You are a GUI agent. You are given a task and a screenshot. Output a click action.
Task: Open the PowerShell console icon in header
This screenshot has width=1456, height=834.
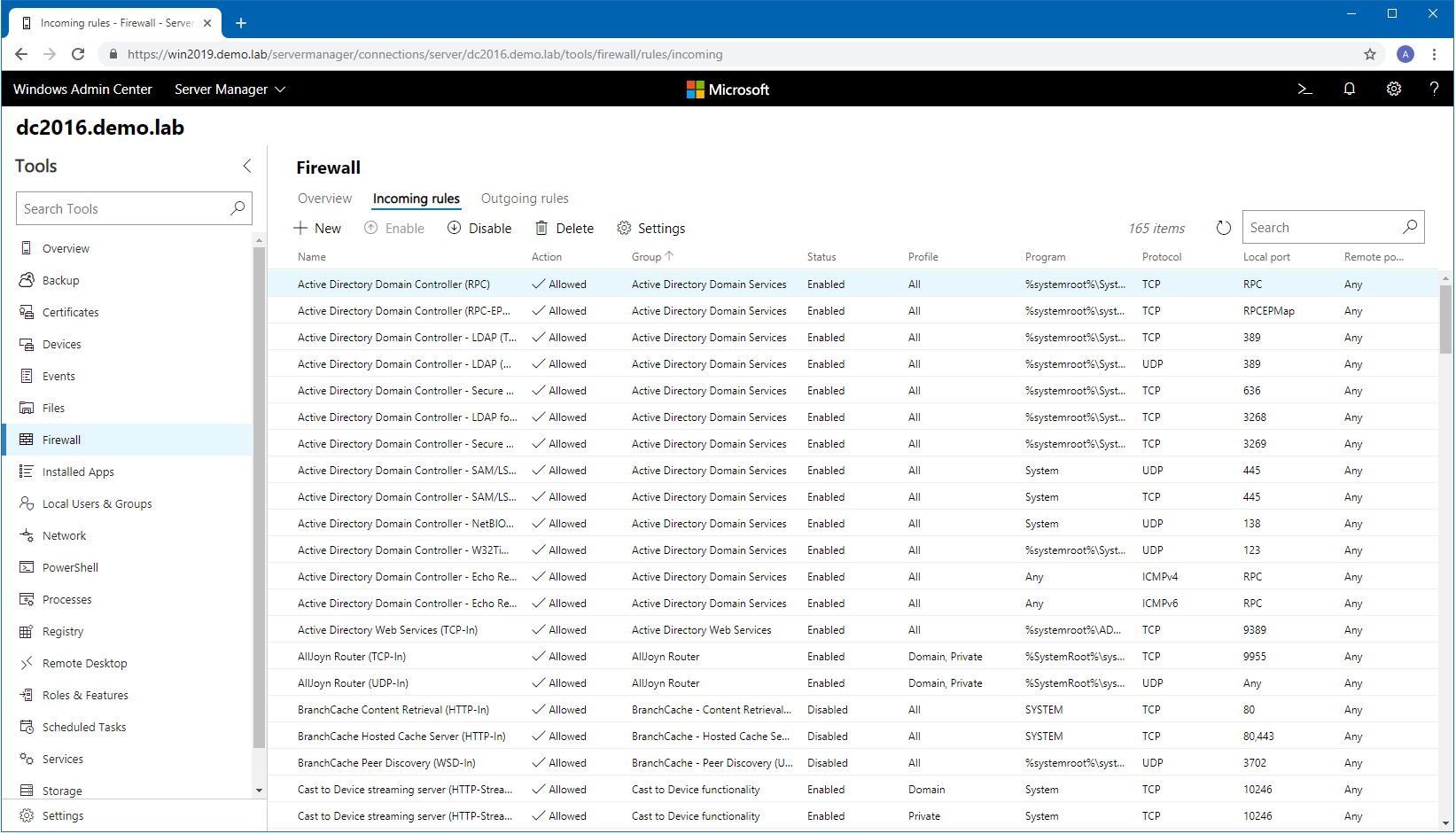point(1304,90)
